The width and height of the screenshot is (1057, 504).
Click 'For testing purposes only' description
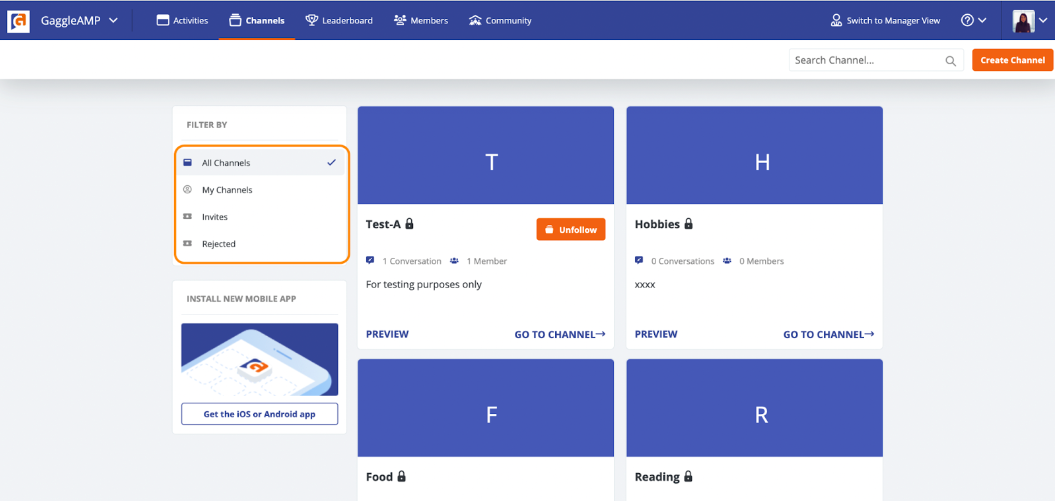[x=424, y=285]
